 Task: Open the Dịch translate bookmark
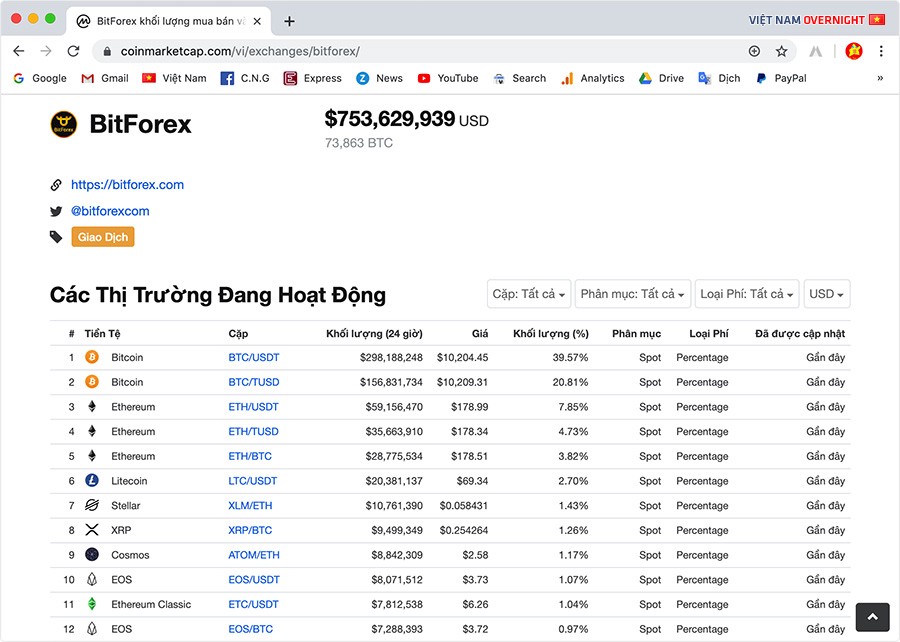[x=719, y=78]
